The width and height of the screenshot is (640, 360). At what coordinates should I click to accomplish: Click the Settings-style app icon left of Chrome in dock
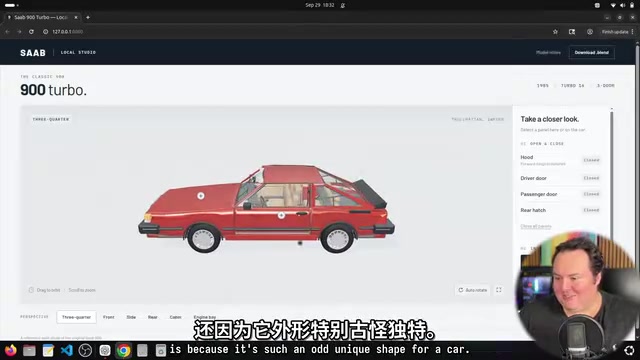click(105, 350)
